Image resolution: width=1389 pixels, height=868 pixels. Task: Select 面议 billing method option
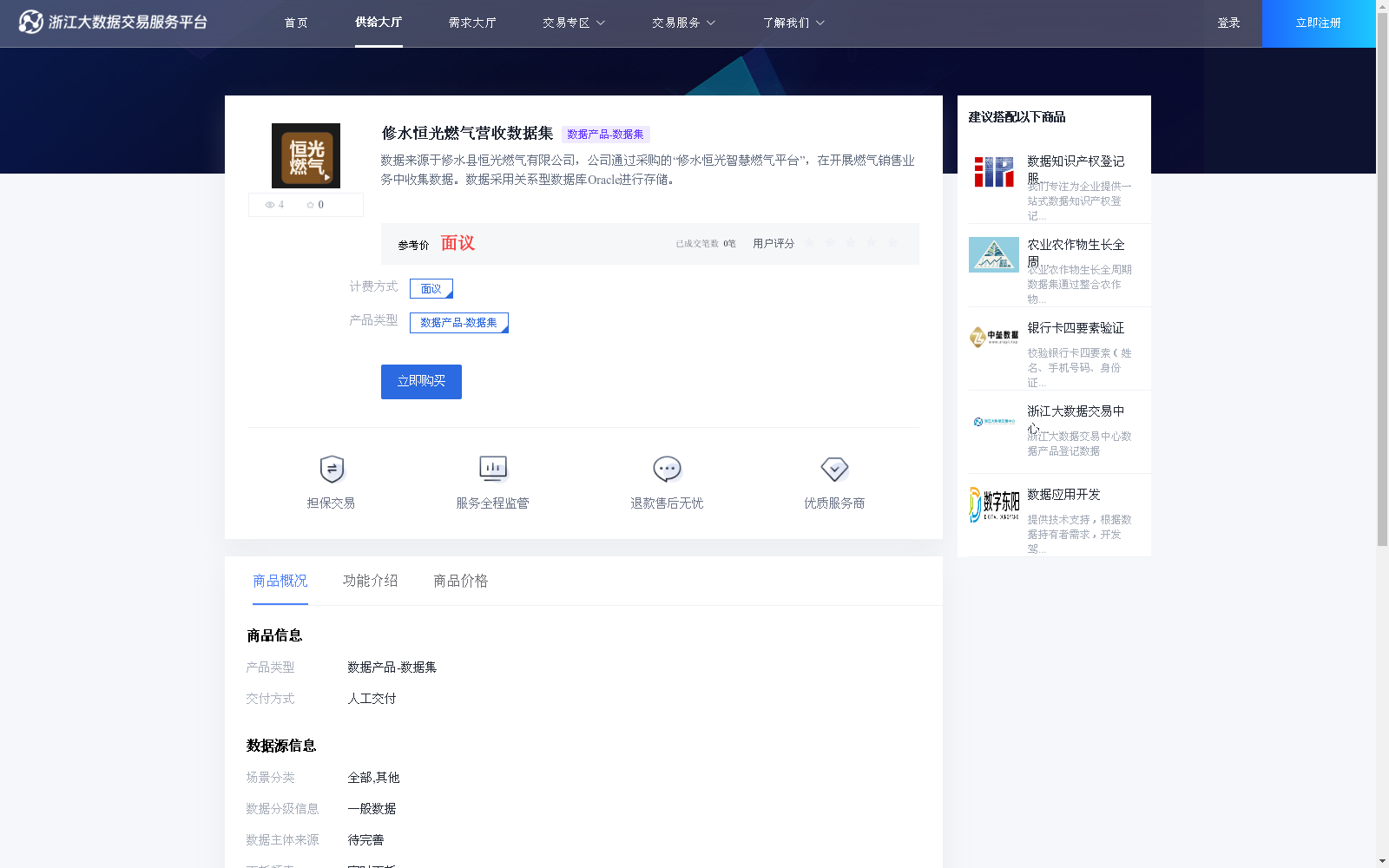tap(431, 288)
